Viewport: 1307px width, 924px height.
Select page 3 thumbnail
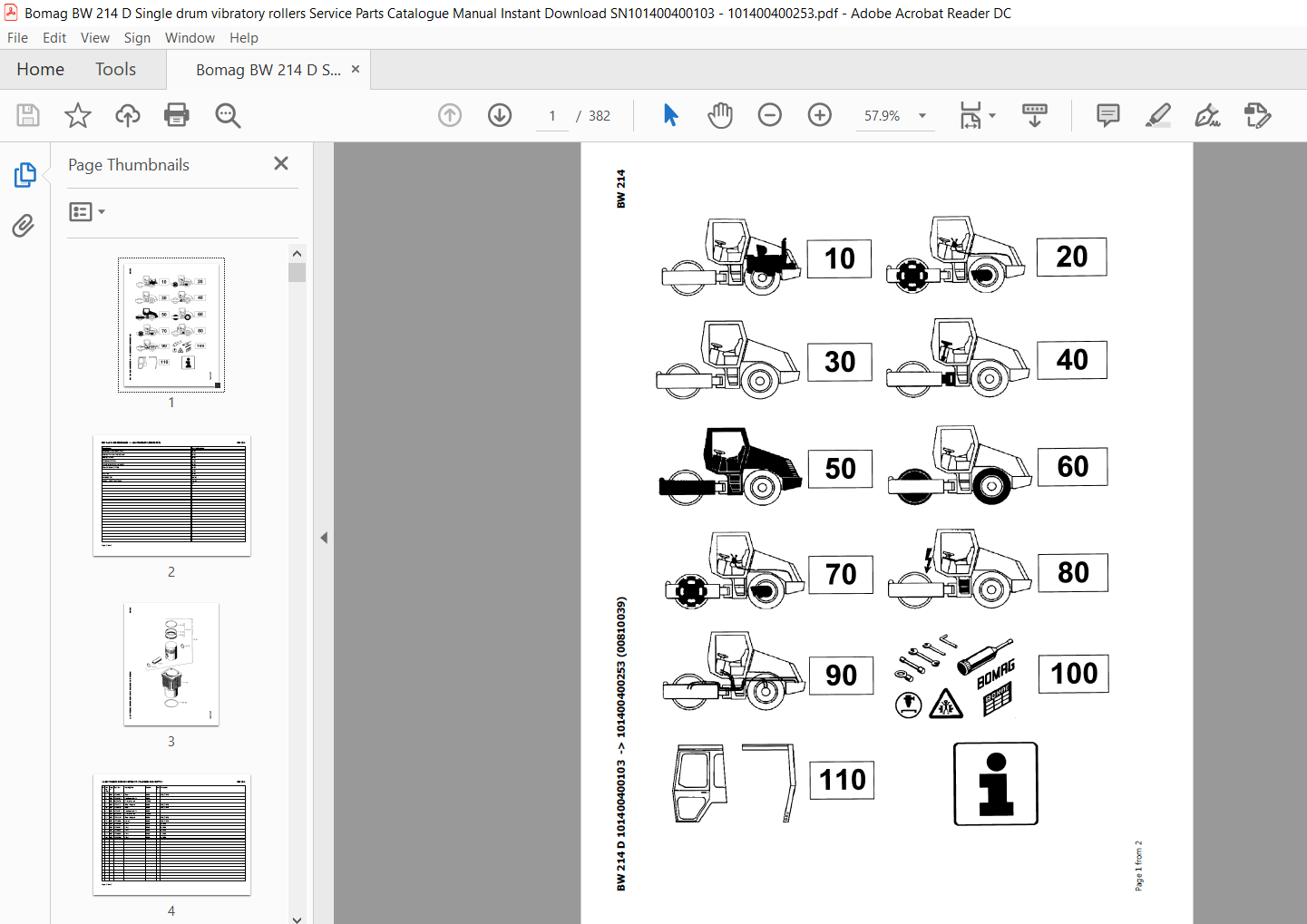point(171,665)
